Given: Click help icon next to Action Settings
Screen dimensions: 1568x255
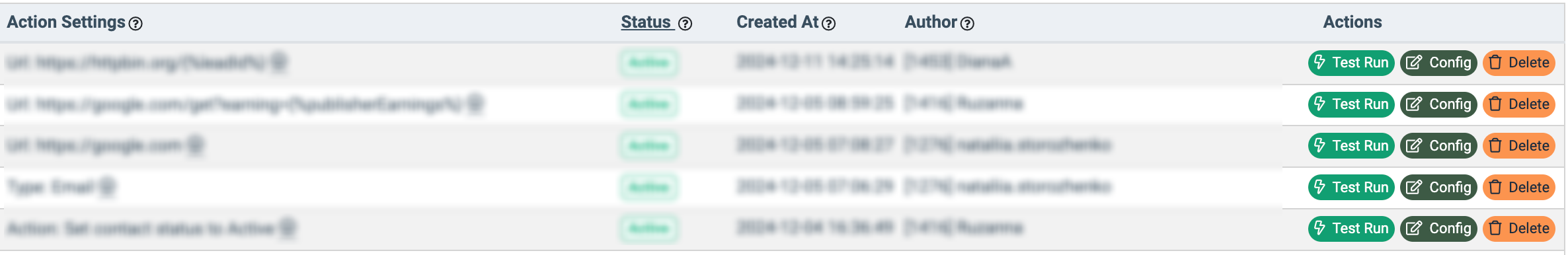Looking at the screenshot, I should 136,24.
